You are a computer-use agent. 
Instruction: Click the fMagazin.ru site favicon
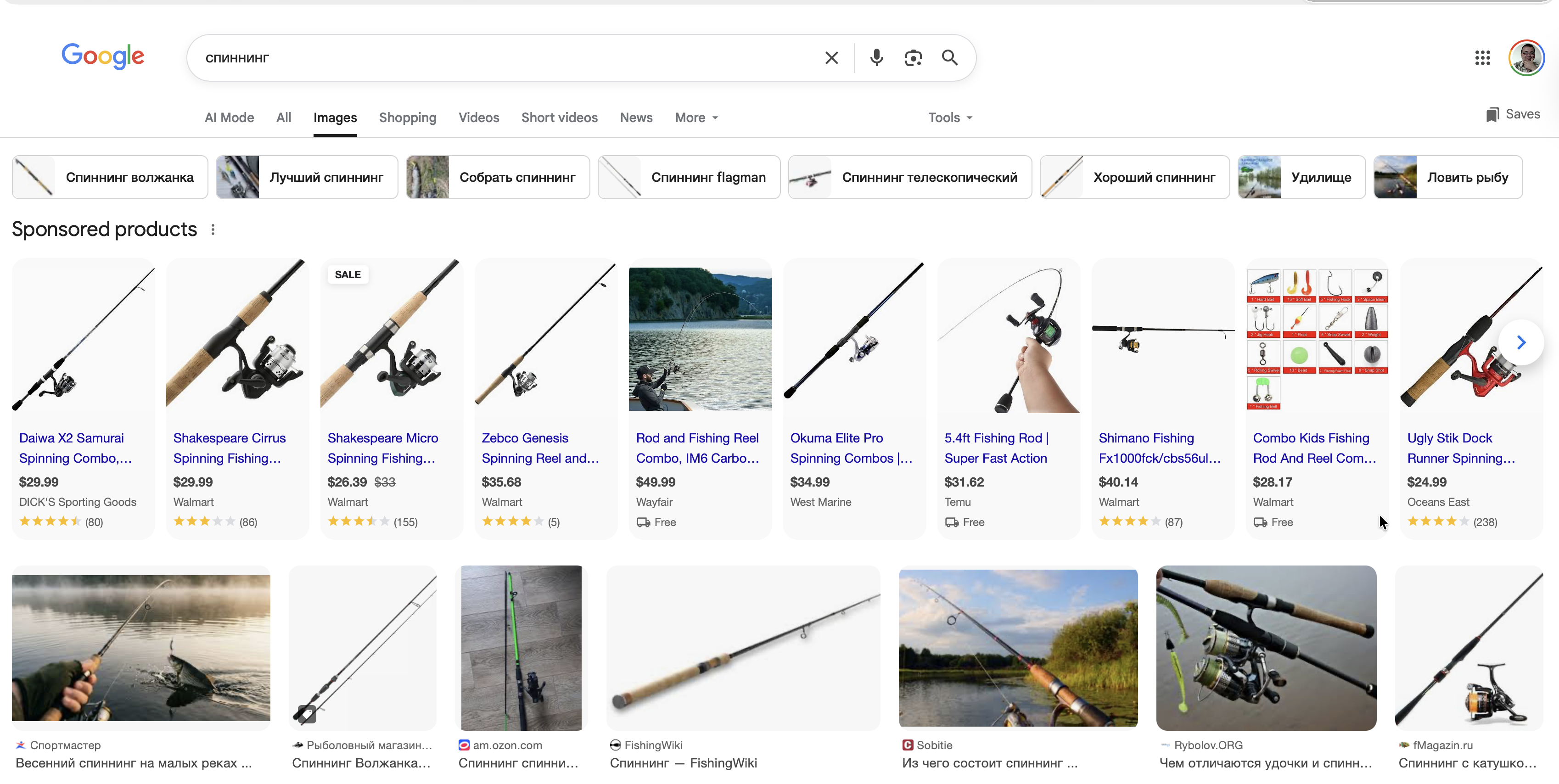pyautogui.click(x=1404, y=745)
